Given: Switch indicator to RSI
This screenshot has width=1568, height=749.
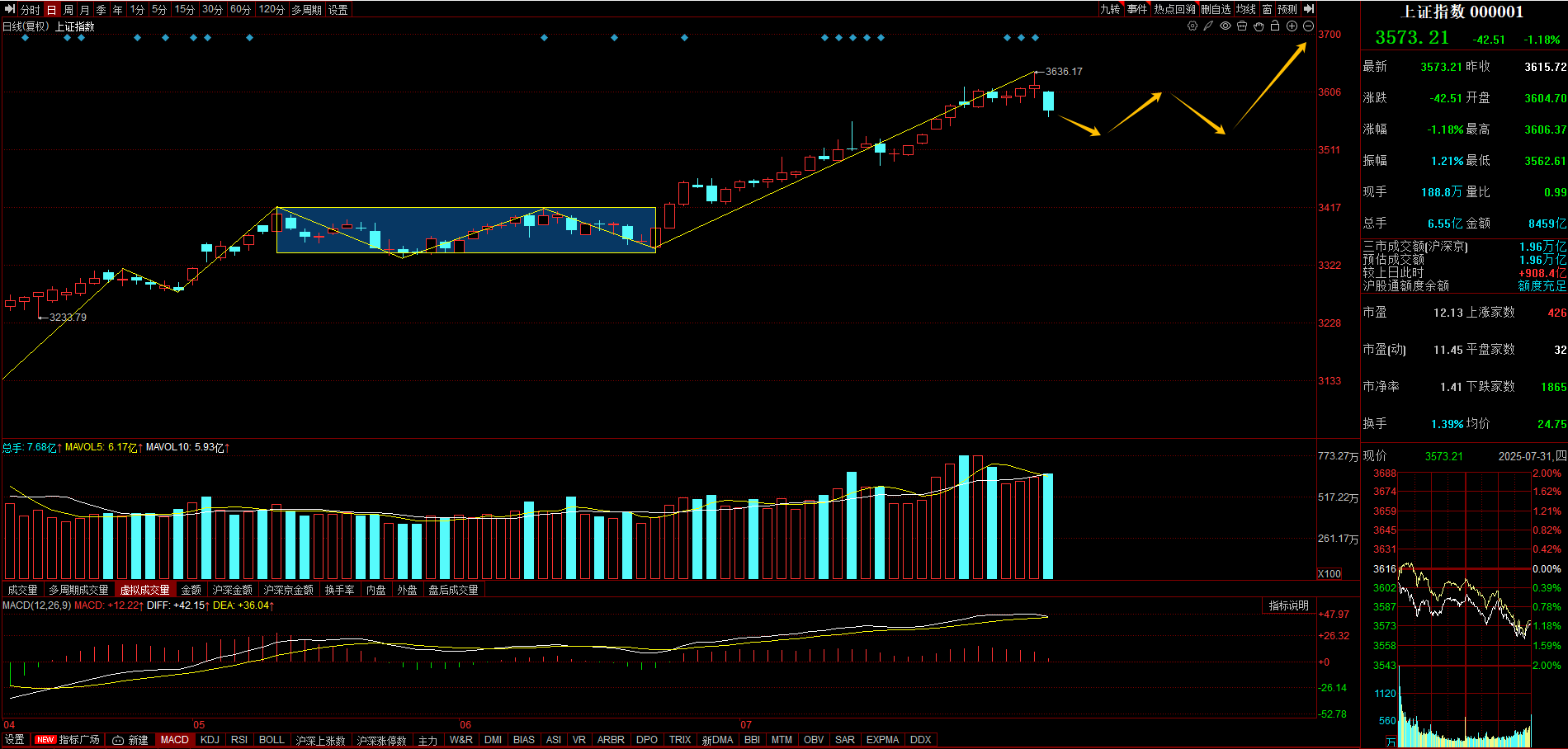Looking at the screenshot, I should [239, 740].
